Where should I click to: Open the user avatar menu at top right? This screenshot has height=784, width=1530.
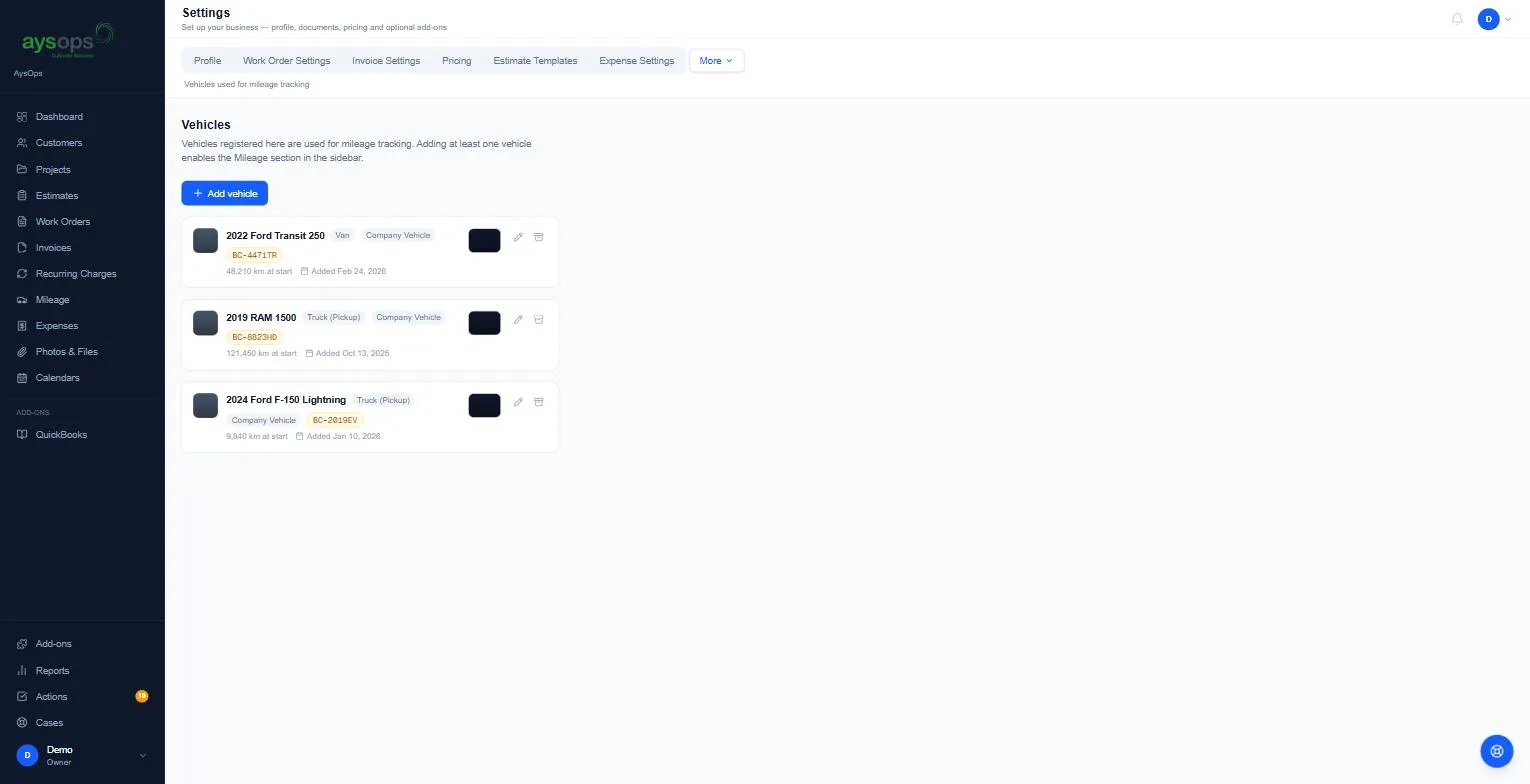[1494, 19]
